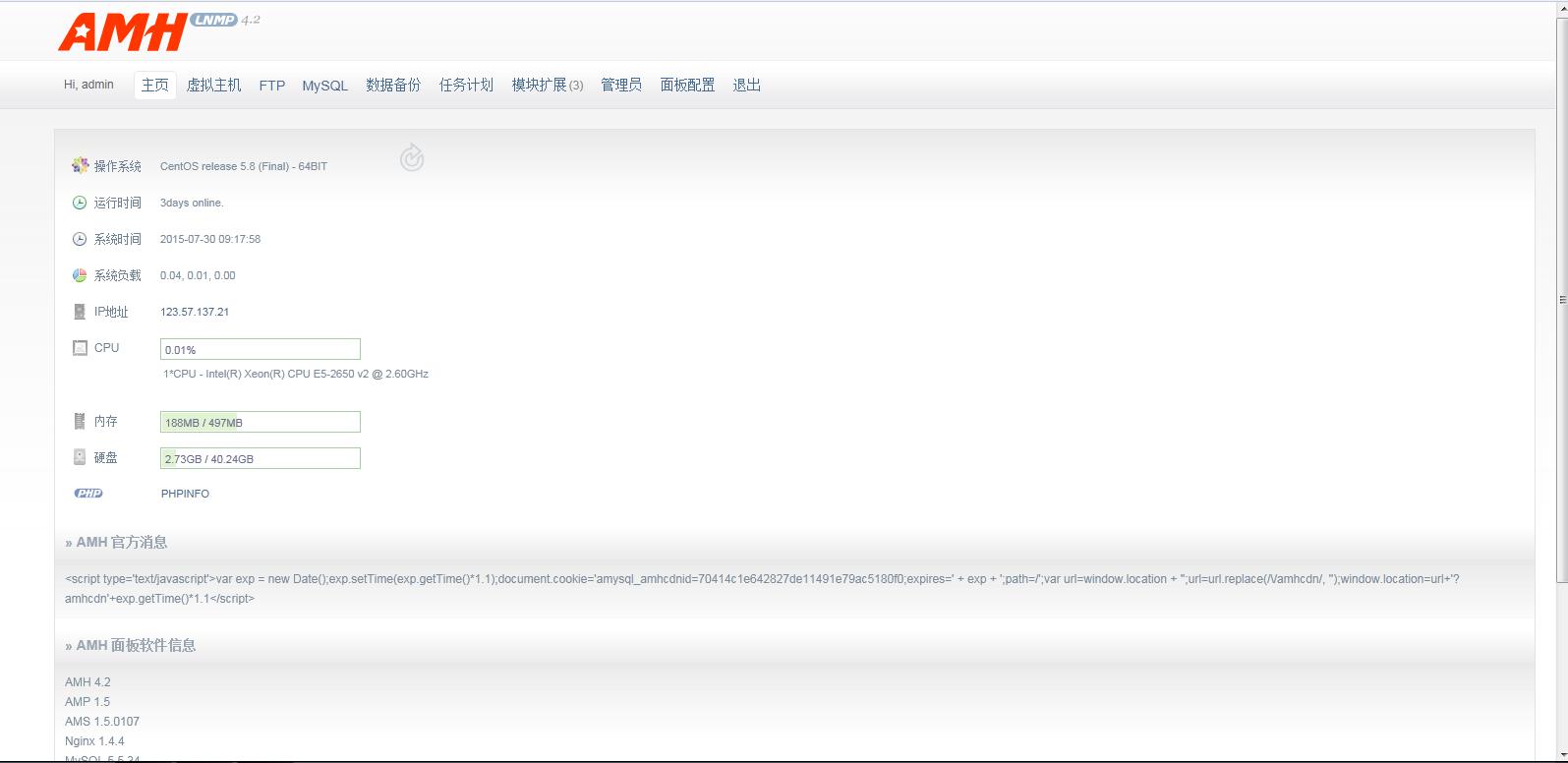Open the 主页 home tab
Viewport: 1568px width, 763px height.
click(x=155, y=86)
